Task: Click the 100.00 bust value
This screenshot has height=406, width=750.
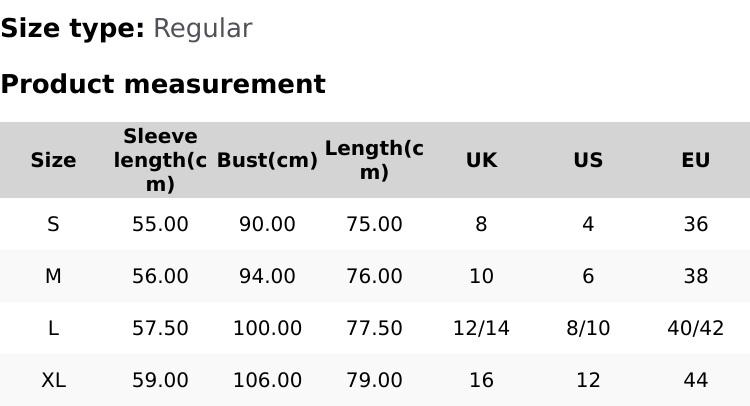Action: [x=267, y=328]
